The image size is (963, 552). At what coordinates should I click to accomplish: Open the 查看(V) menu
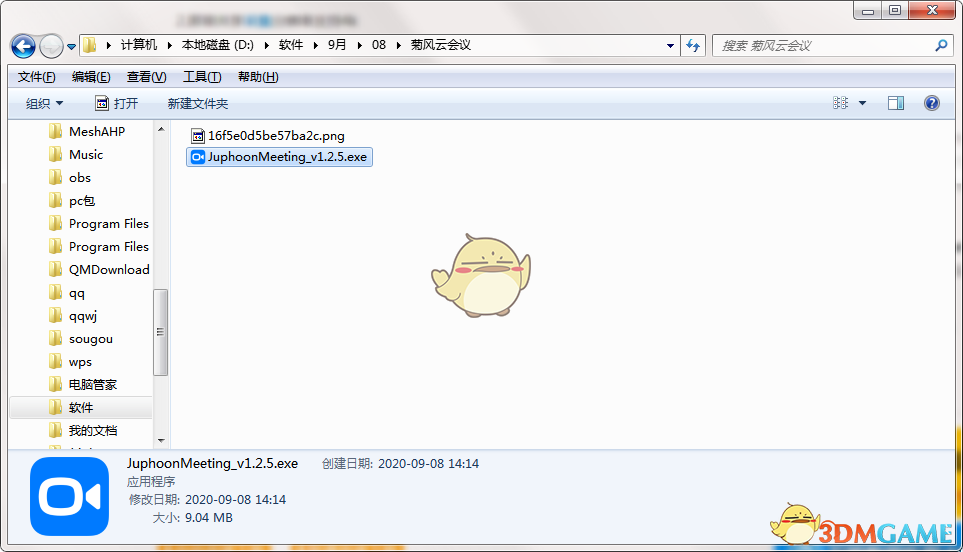click(146, 77)
